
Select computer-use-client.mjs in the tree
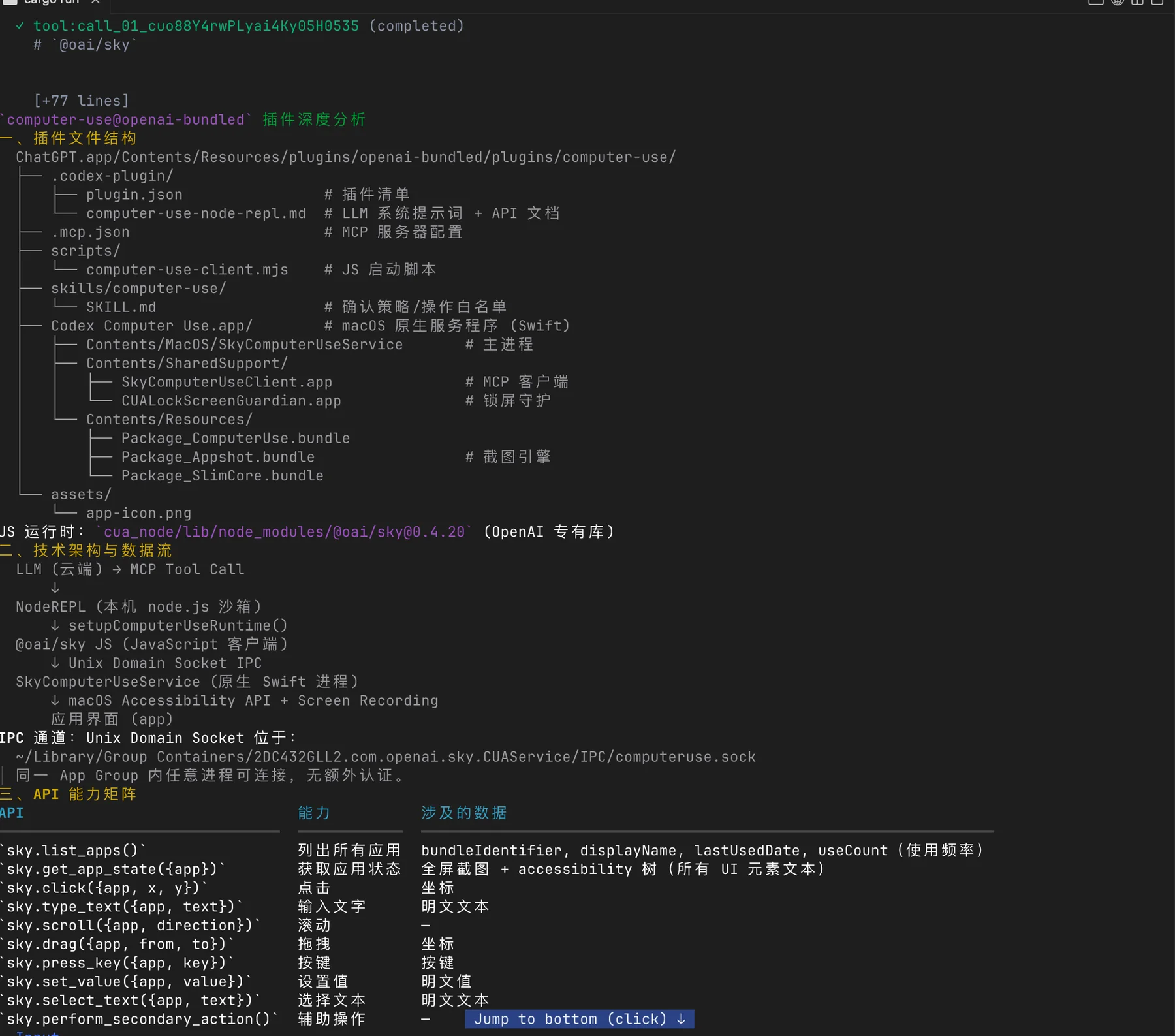click(187, 270)
